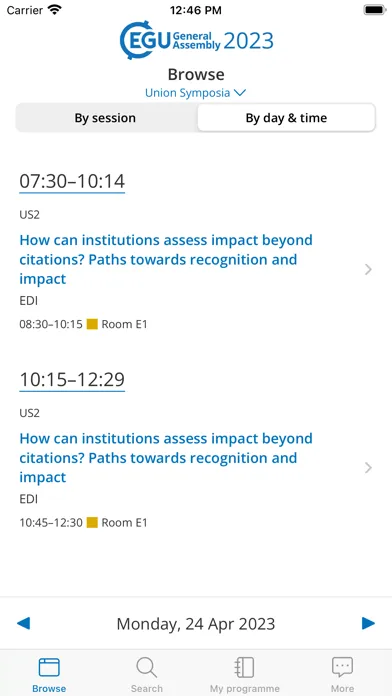Go to previous day with left arrow

[x=23, y=623]
